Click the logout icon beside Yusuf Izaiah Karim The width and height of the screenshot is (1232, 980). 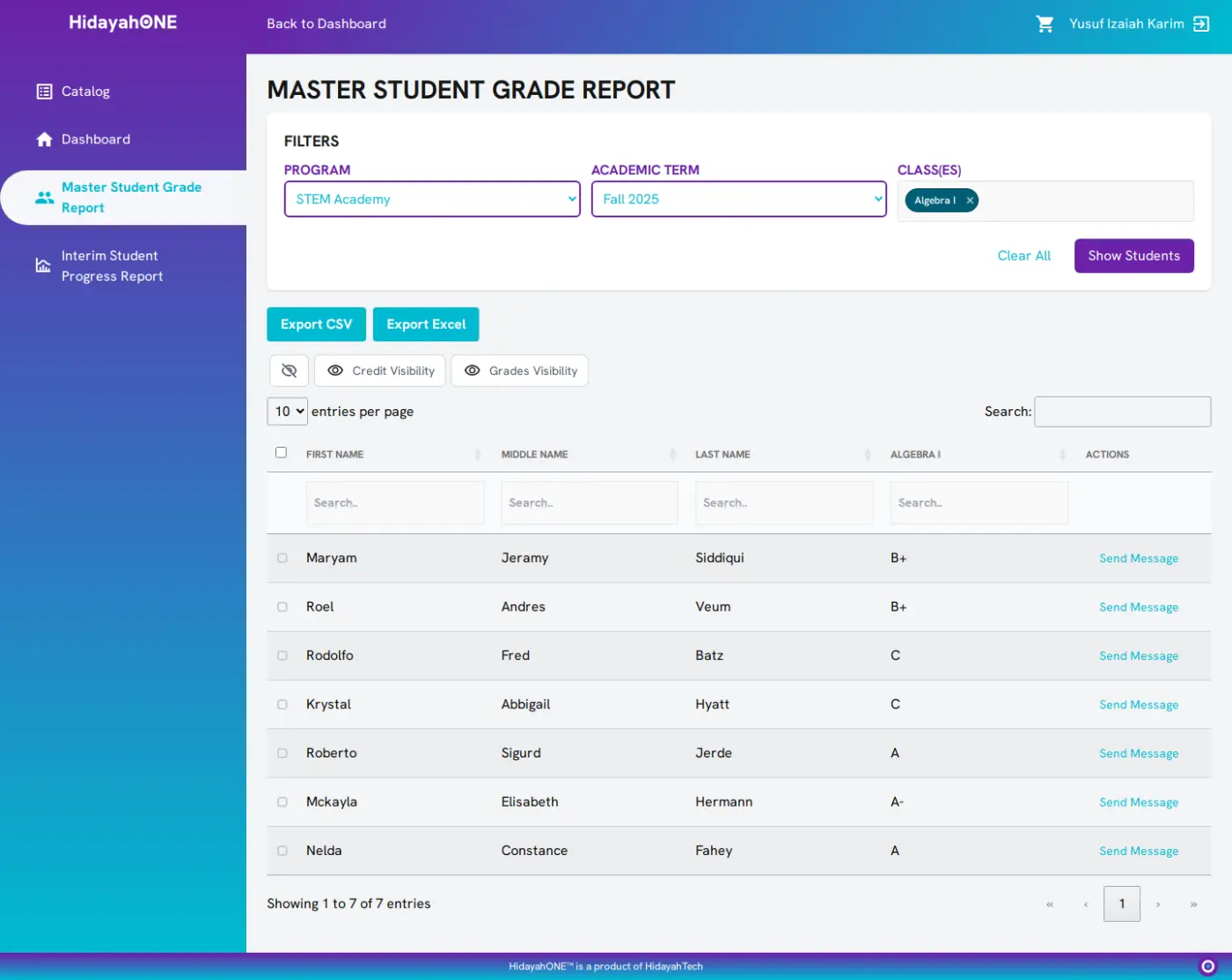click(1201, 24)
